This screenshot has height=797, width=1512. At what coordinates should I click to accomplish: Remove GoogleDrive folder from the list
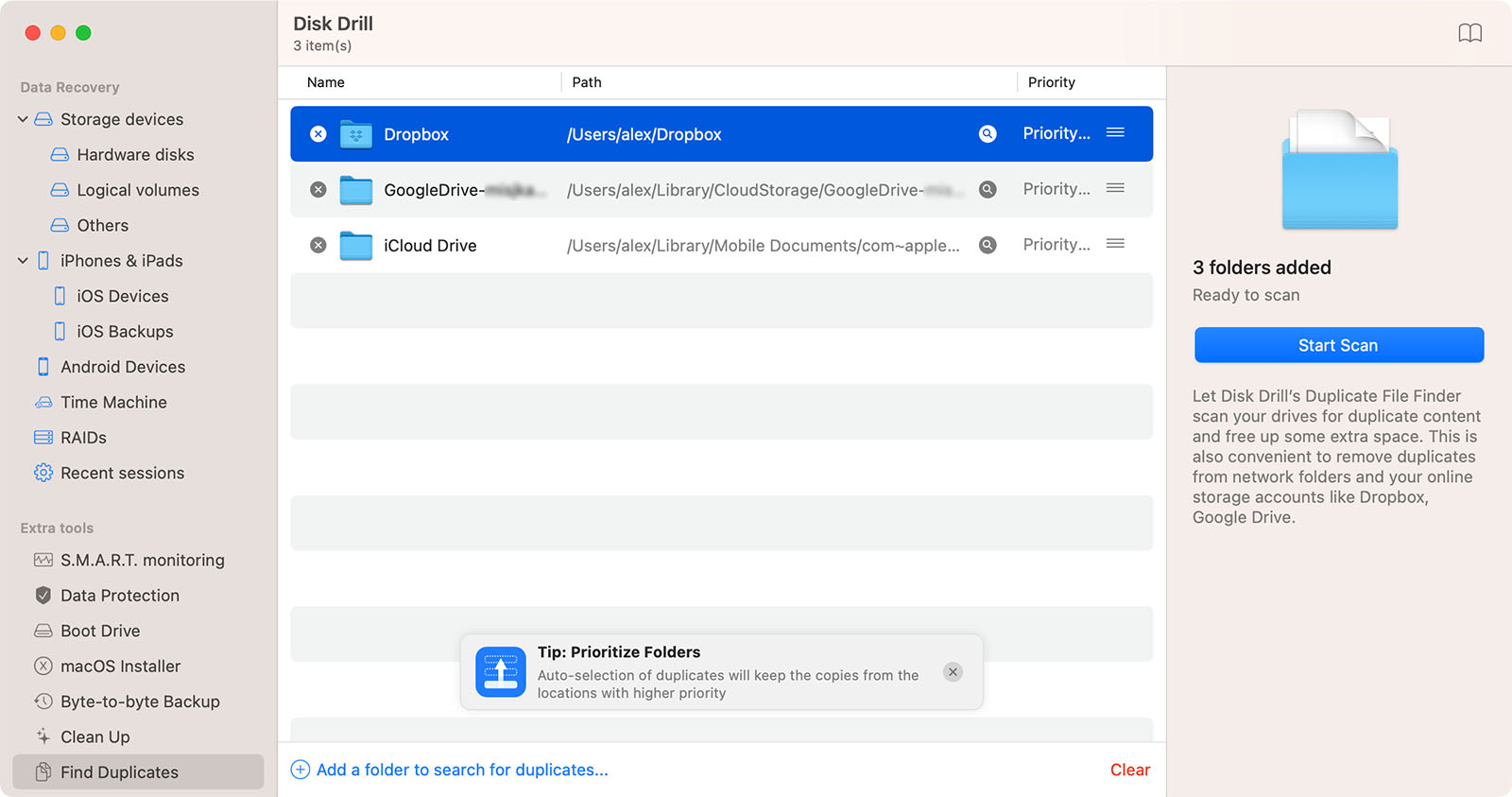[318, 190]
